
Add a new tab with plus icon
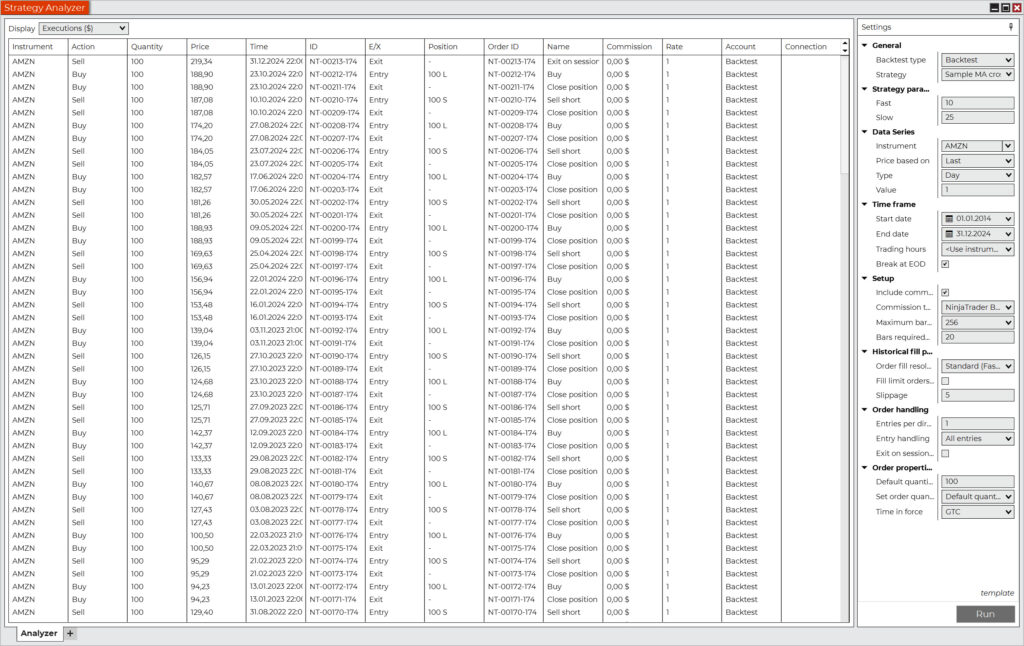[70, 633]
